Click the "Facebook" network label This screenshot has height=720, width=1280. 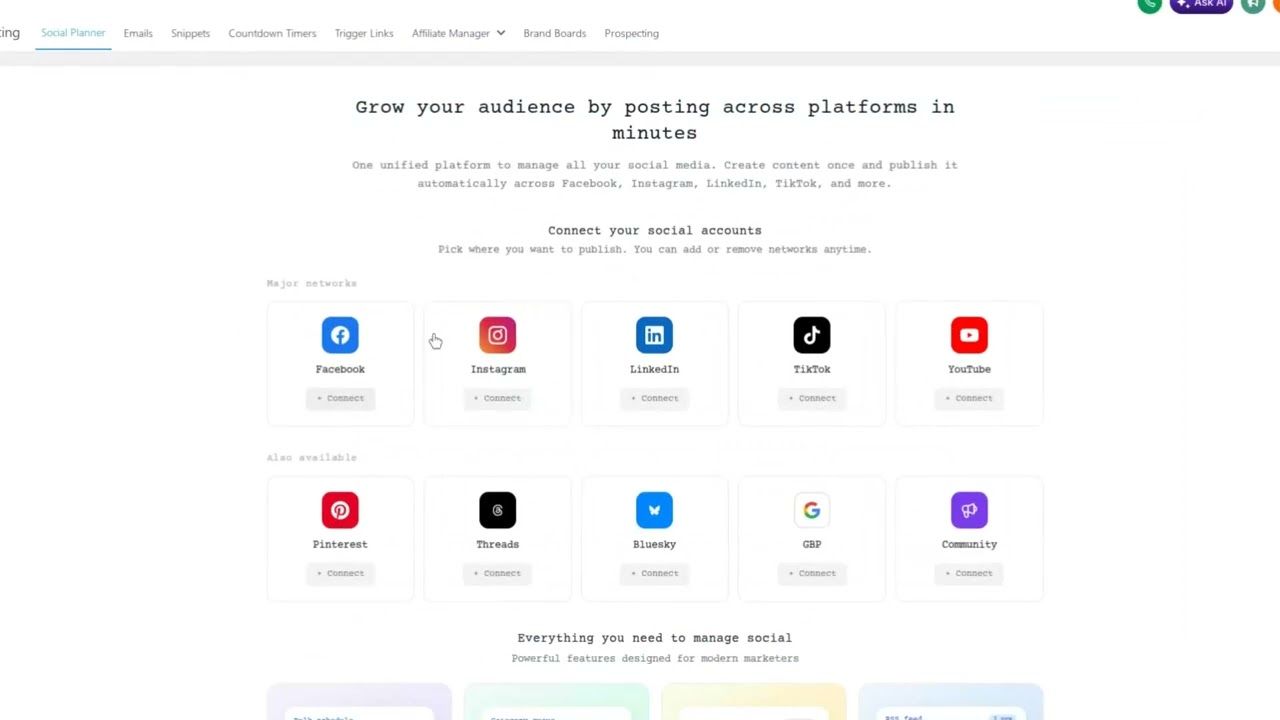tap(340, 369)
